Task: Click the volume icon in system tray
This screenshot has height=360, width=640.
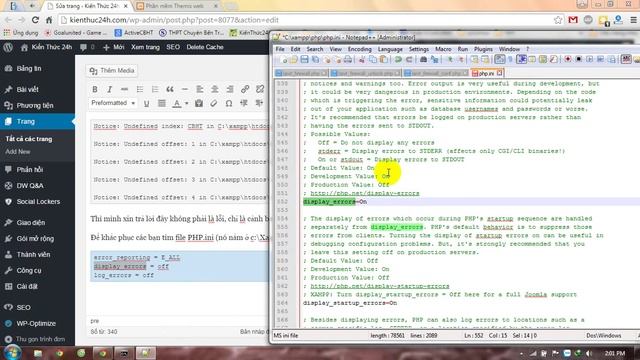Action: click(589, 353)
